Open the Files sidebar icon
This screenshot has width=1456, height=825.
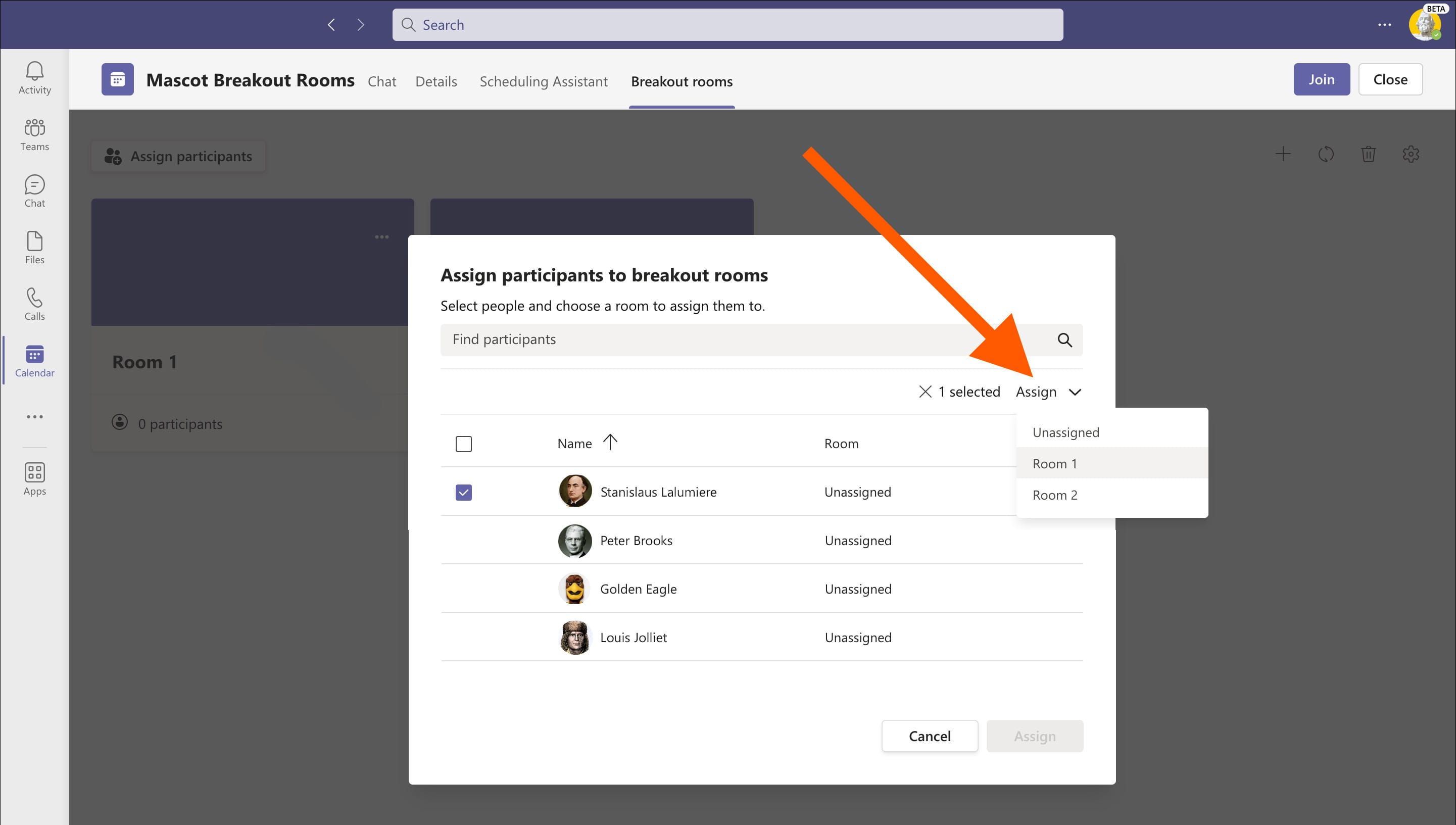pyautogui.click(x=34, y=248)
